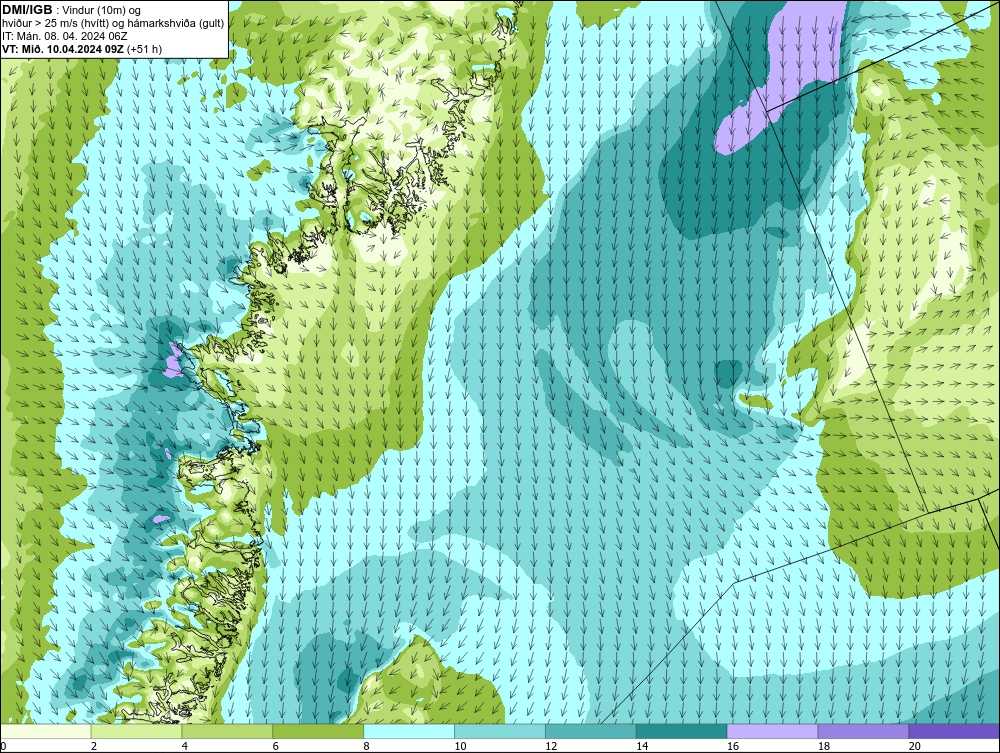Screen dimensions: 1000x753
Task: Click the above 20 m/s dark purple swatch
Action: point(953,731)
